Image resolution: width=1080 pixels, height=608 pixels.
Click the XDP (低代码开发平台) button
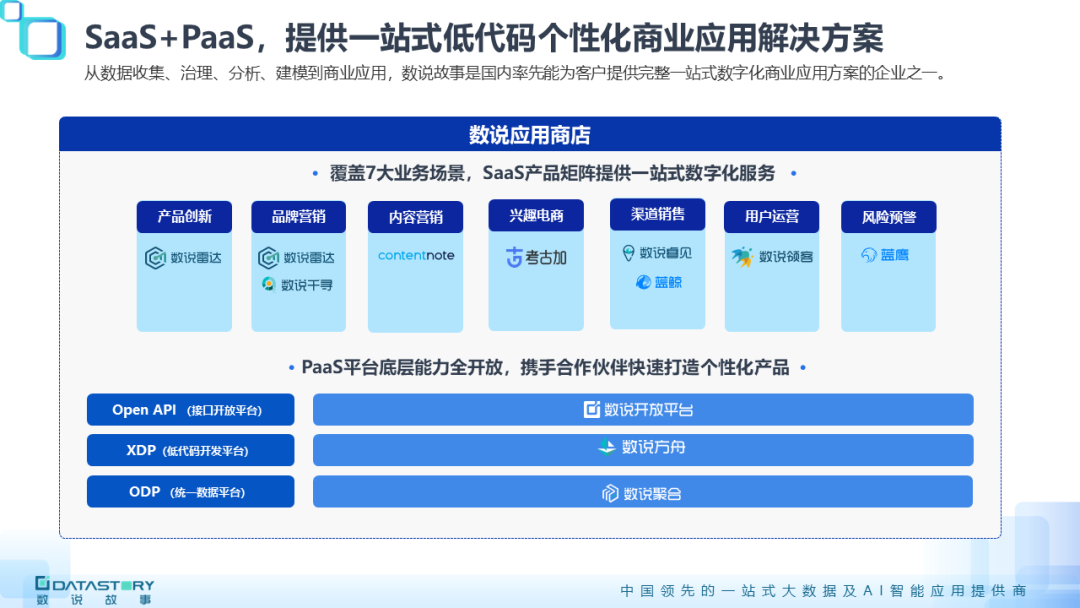(191, 450)
